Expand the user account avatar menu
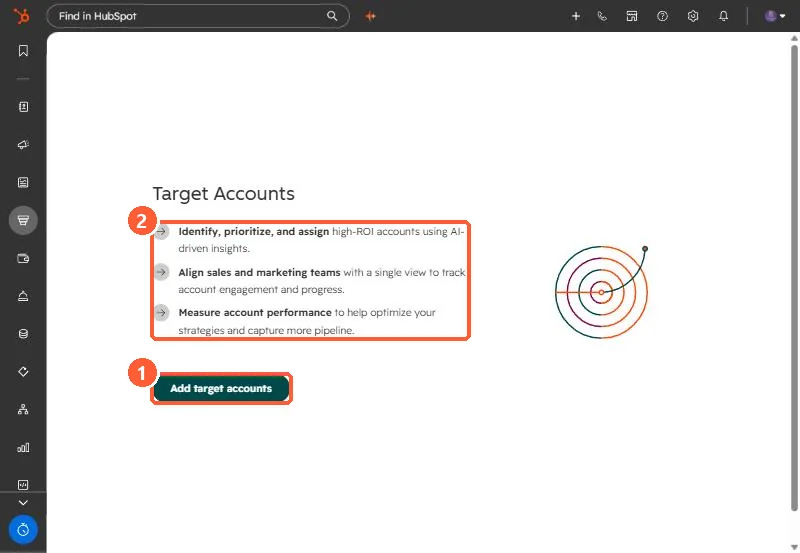The image size is (800, 553). (x=774, y=16)
